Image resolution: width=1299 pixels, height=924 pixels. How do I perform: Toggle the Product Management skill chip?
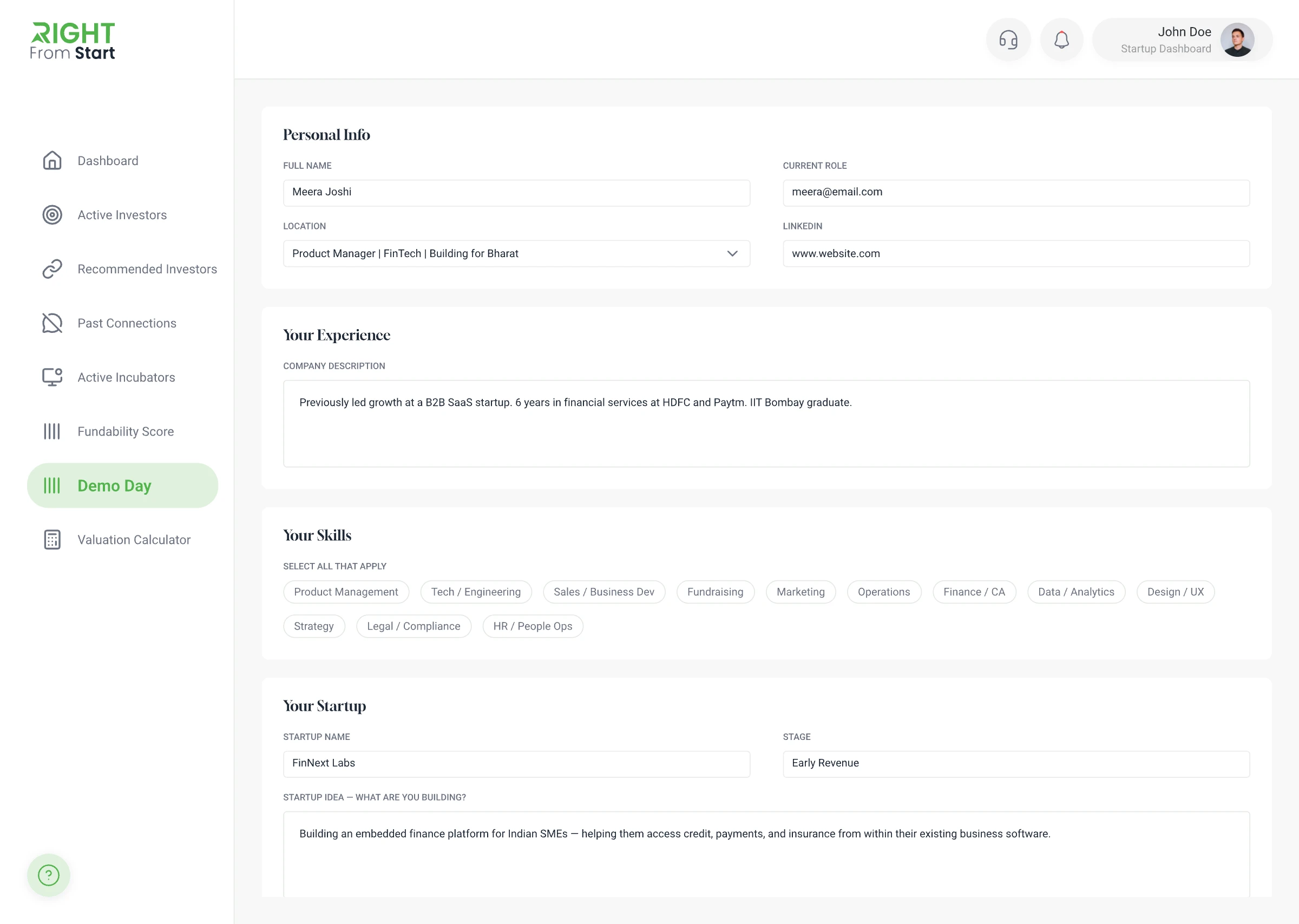tap(346, 592)
